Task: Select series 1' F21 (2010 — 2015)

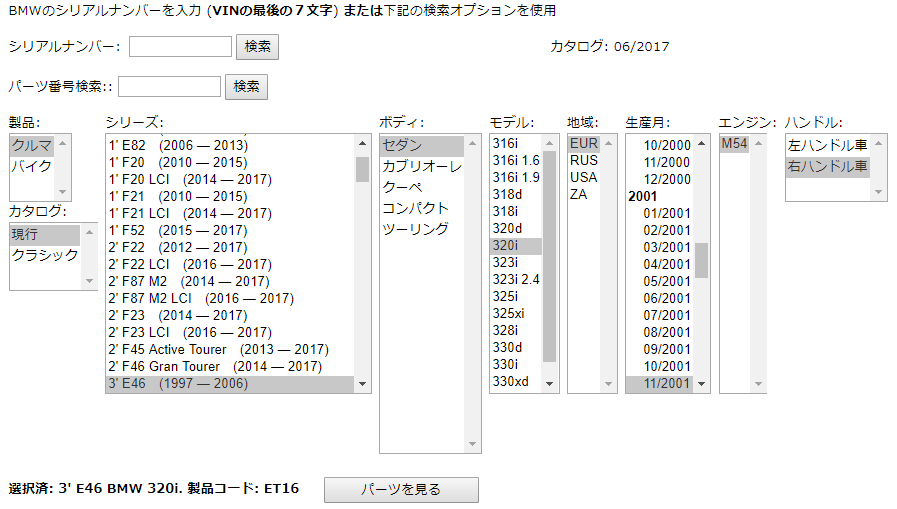Action: 231,196
